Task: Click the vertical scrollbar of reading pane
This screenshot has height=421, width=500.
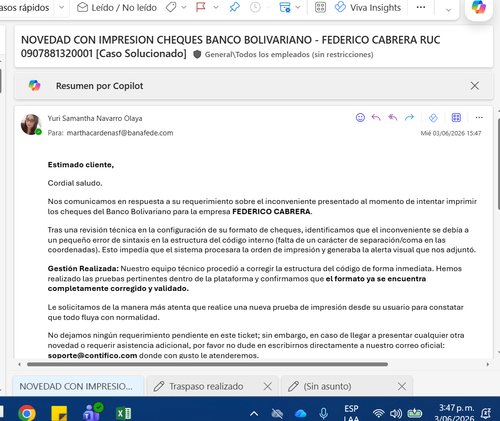Action: tap(498, 164)
